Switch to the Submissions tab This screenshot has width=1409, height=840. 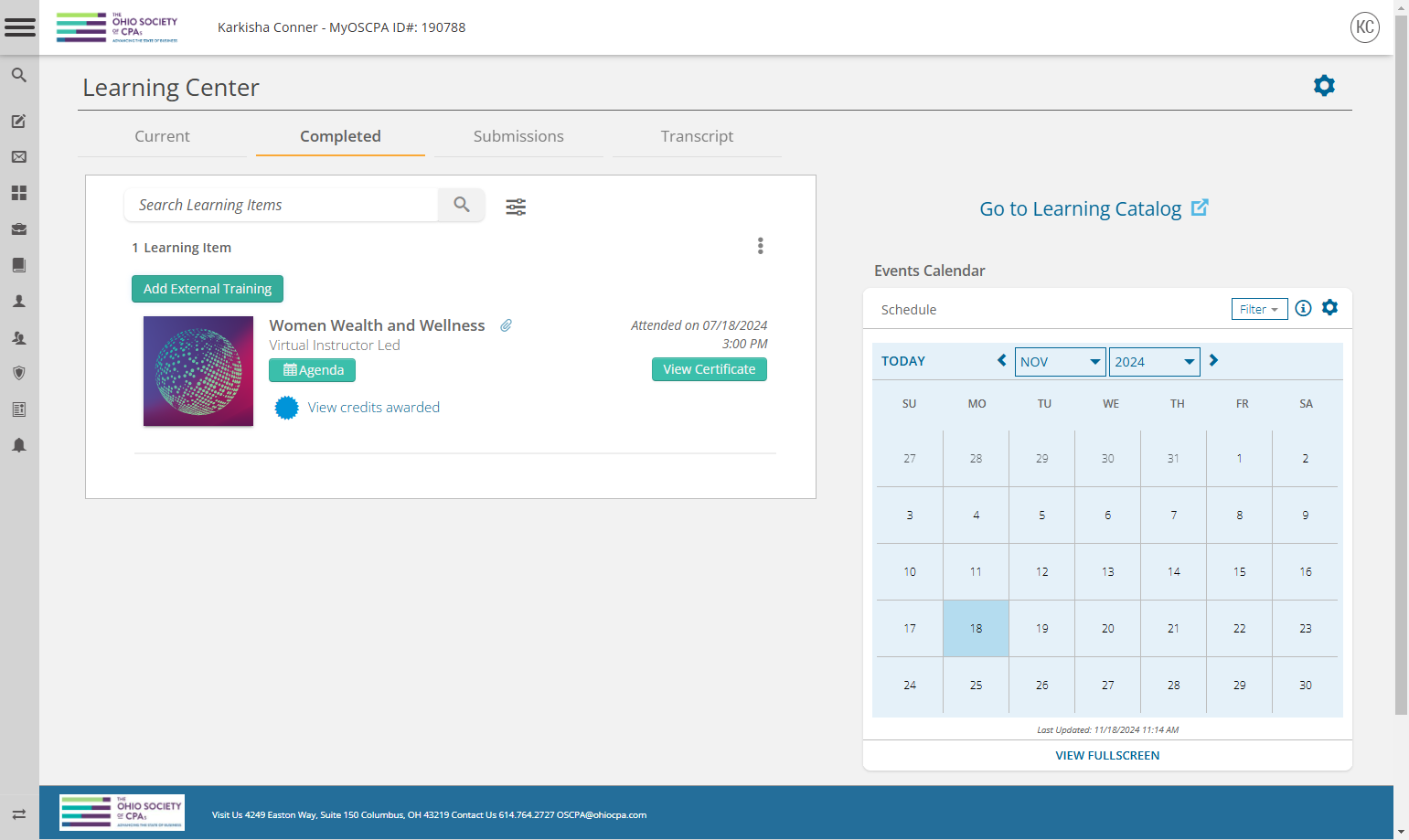518,136
